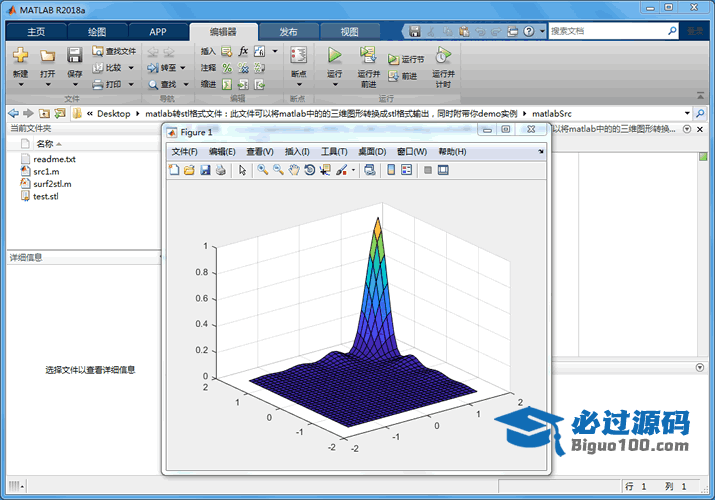Toggle the Data Cursor tool
715x500 pixels.
pyautogui.click(x=325, y=170)
